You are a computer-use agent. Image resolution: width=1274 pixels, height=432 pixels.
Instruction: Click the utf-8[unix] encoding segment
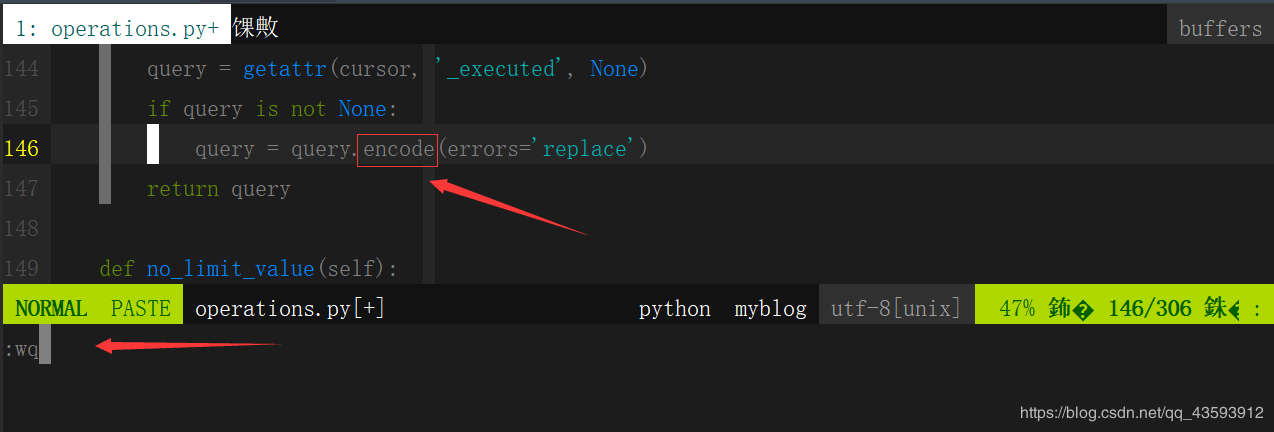point(896,308)
